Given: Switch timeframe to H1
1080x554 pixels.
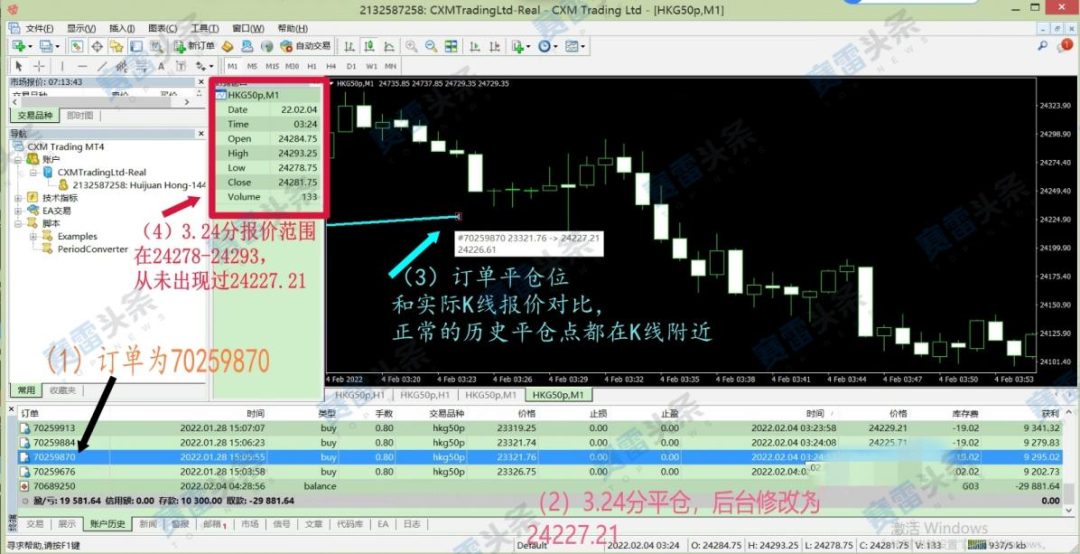Looking at the screenshot, I should (x=312, y=66).
